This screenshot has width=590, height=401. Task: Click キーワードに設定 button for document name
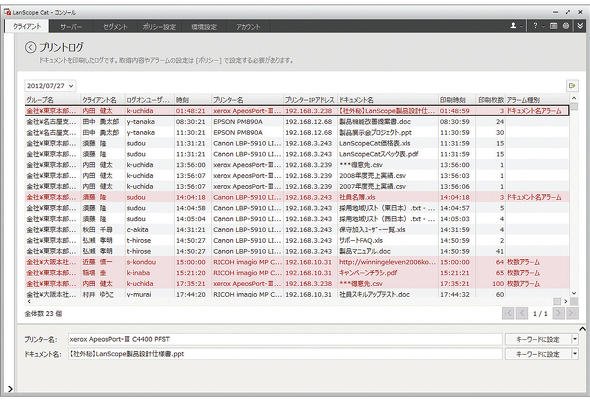pyautogui.click(x=538, y=354)
